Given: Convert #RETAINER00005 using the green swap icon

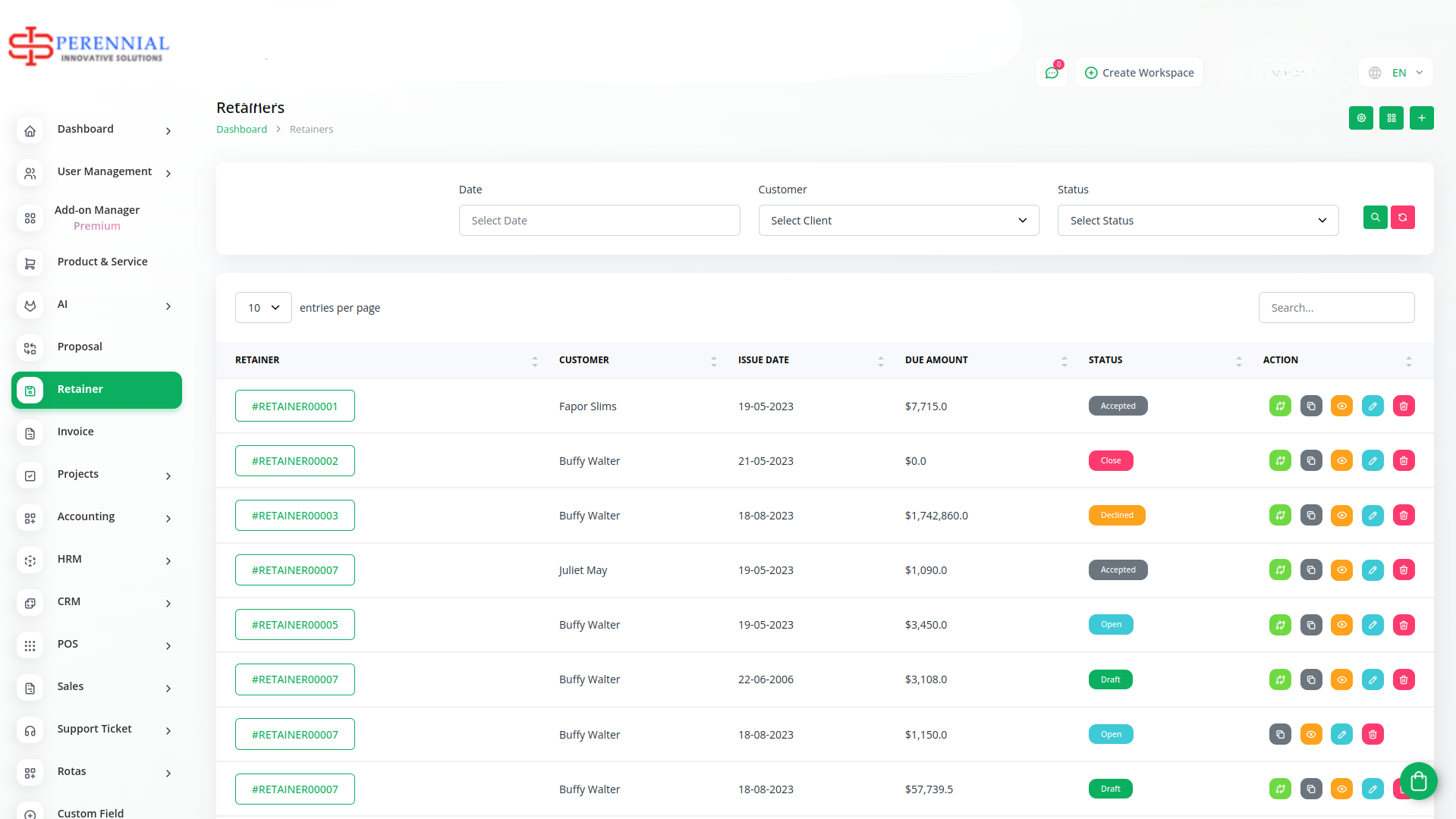Looking at the screenshot, I should (1280, 625).
